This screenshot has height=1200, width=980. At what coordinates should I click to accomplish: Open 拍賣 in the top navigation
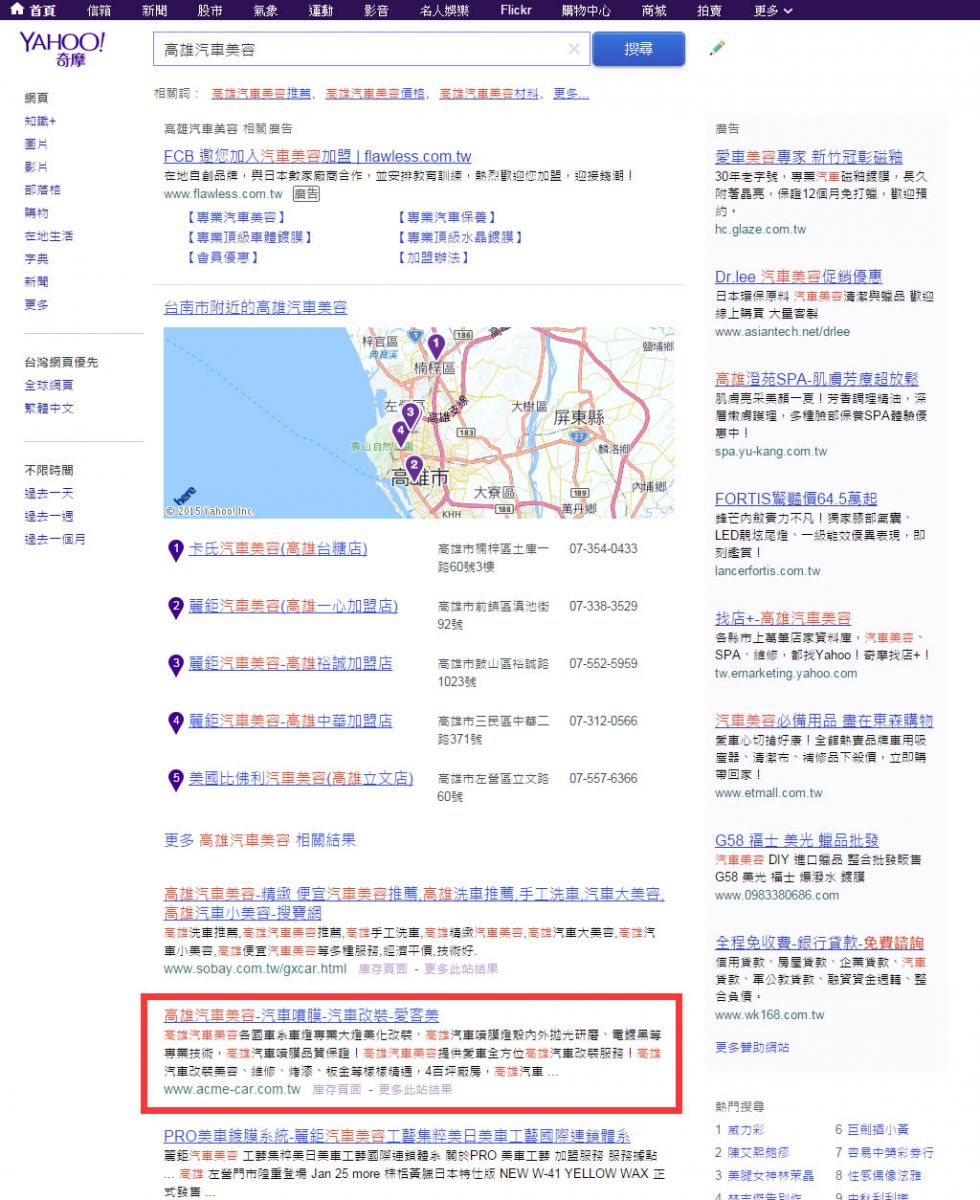(x=709, y=10)
